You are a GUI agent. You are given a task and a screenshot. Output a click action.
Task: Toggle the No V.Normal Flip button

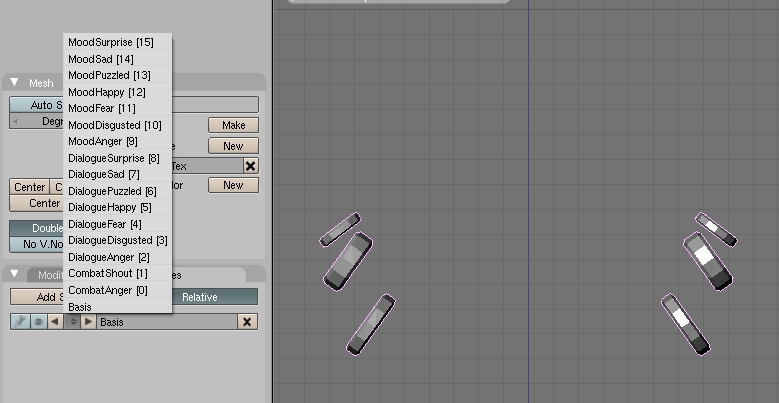coord(36,244)
